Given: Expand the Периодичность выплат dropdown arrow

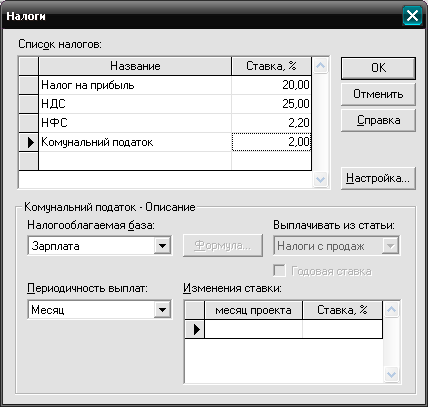Looking at the screenshot, I should [x=162, y=310].
